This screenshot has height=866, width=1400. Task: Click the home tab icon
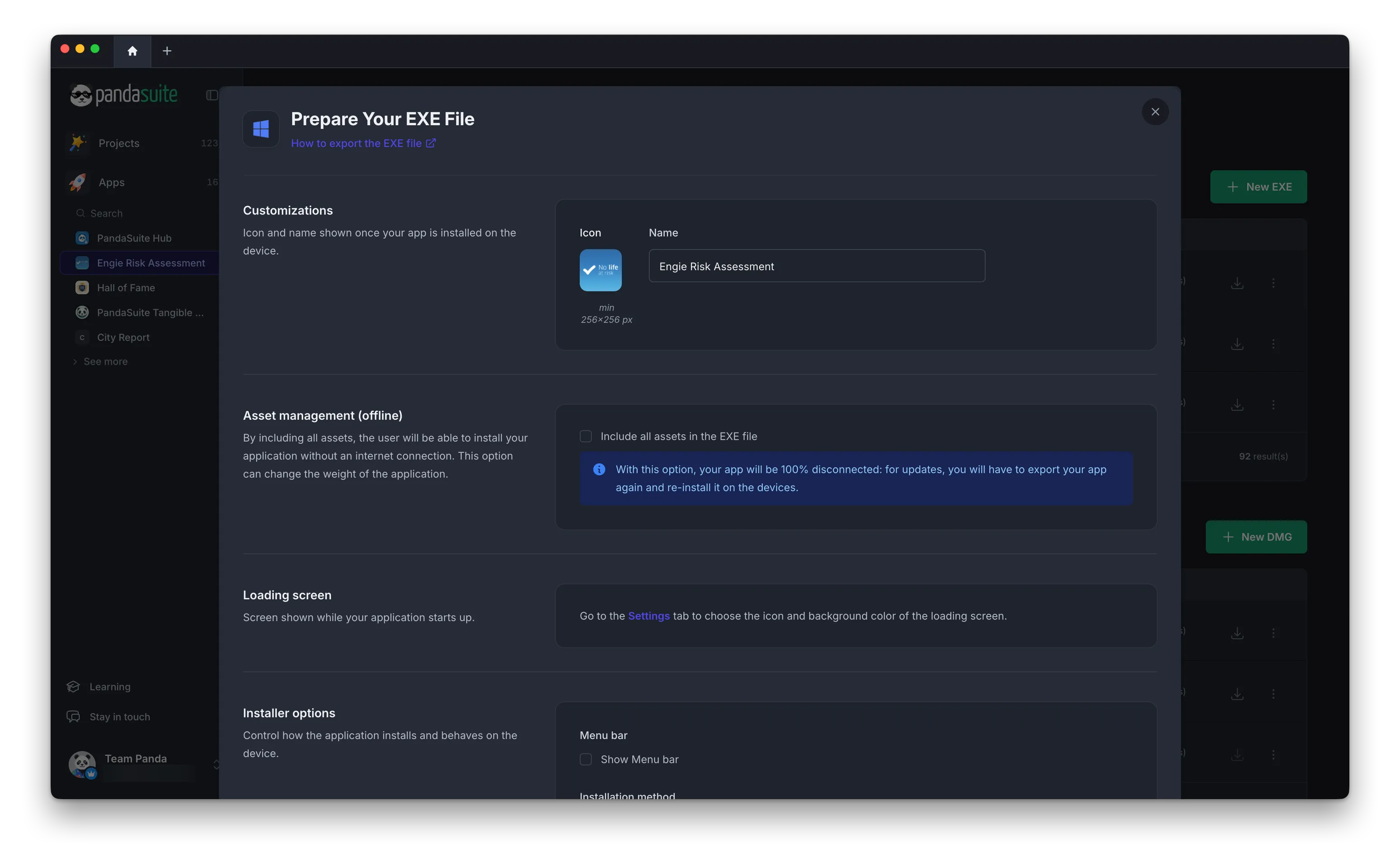pyautogui.click(x=132, y=51)
